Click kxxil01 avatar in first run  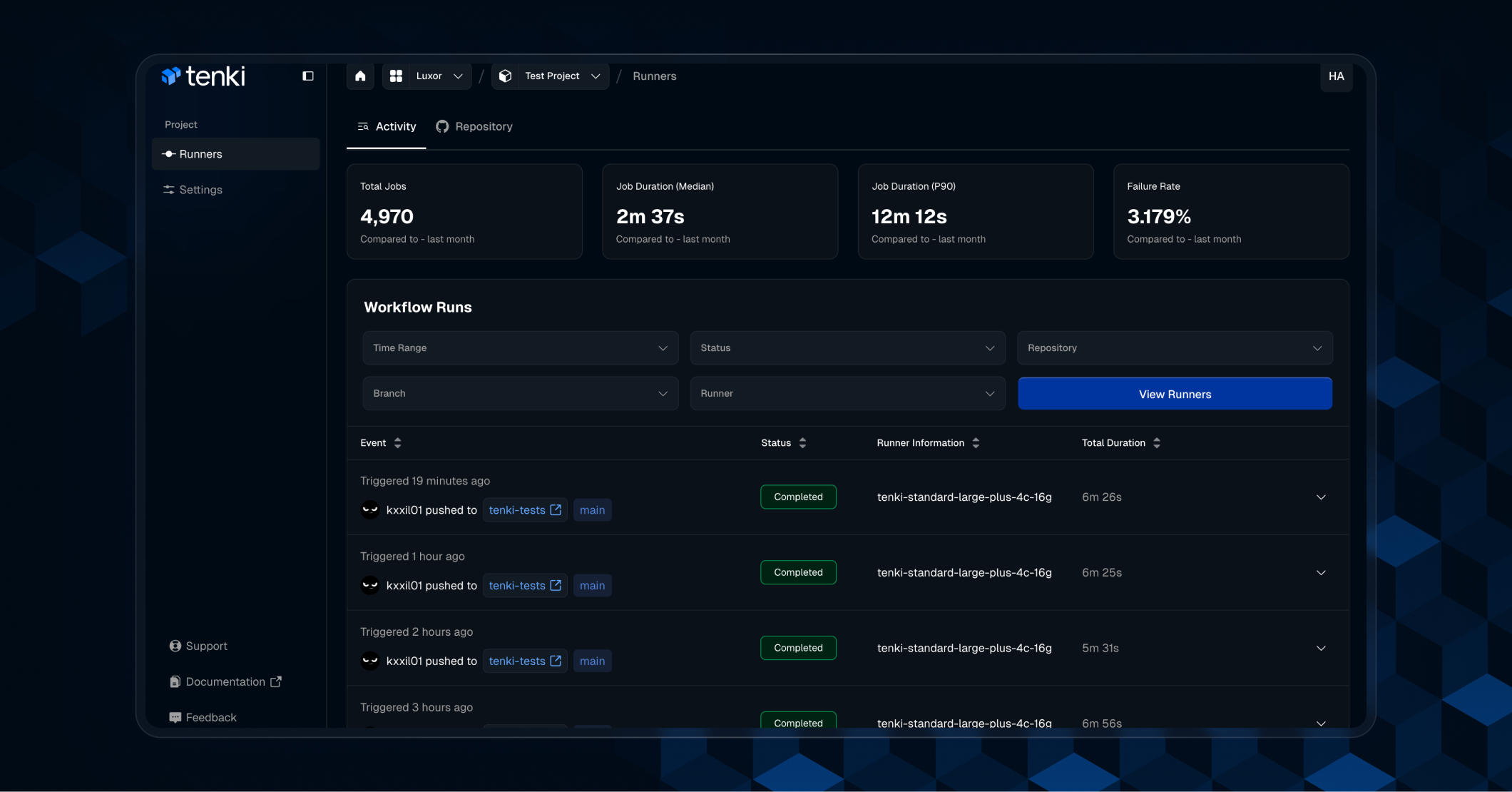tap(370, 509)
